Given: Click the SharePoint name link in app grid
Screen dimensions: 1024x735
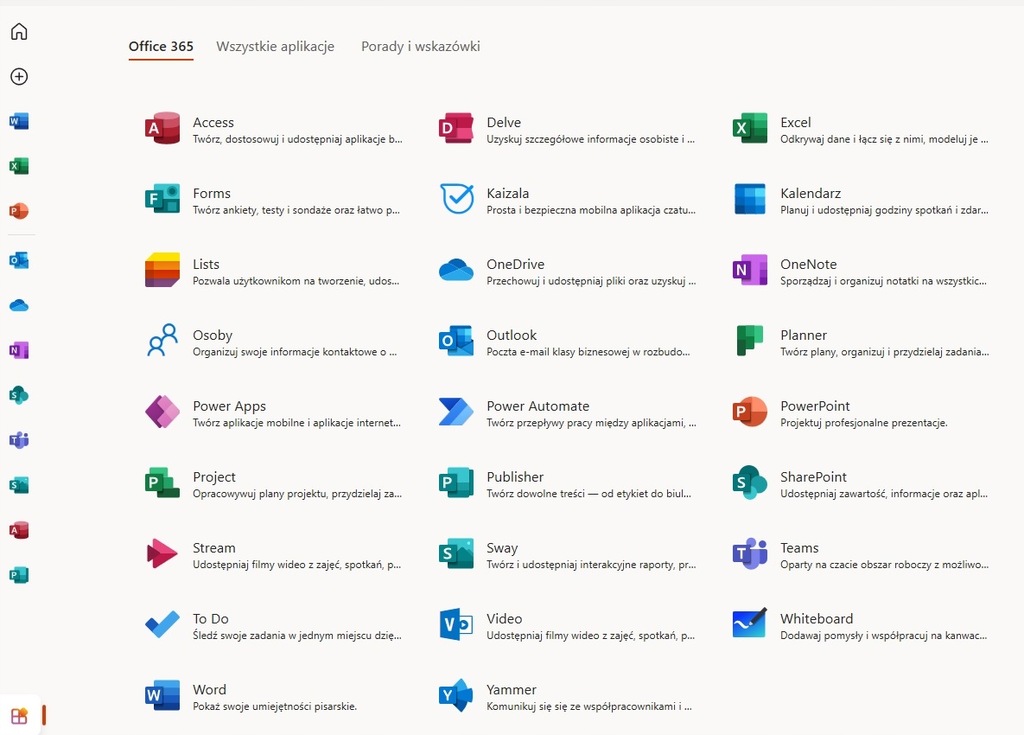Looking at the screenshot, I should click(813, 477).
